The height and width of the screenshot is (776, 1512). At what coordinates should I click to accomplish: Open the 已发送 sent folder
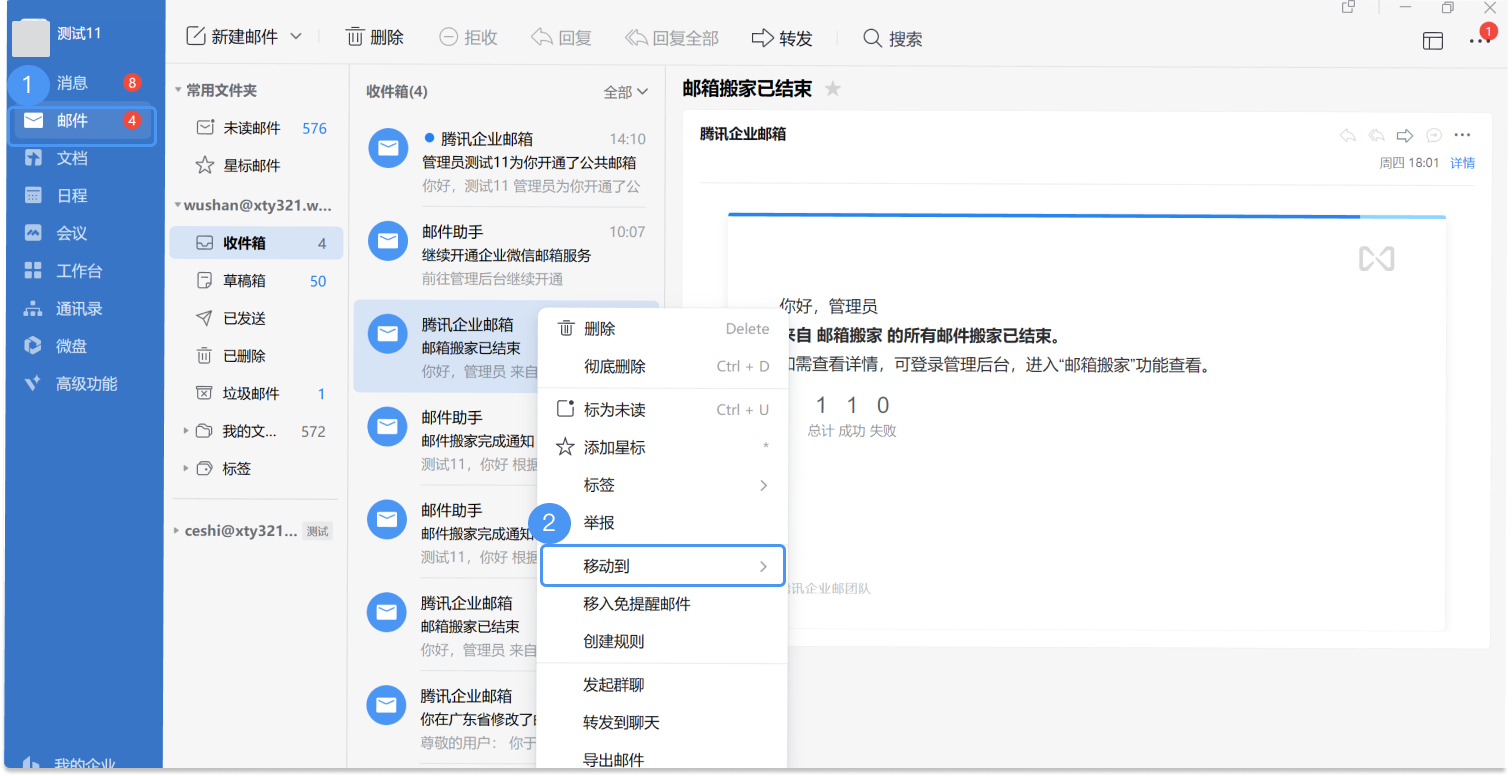(256, 318)
